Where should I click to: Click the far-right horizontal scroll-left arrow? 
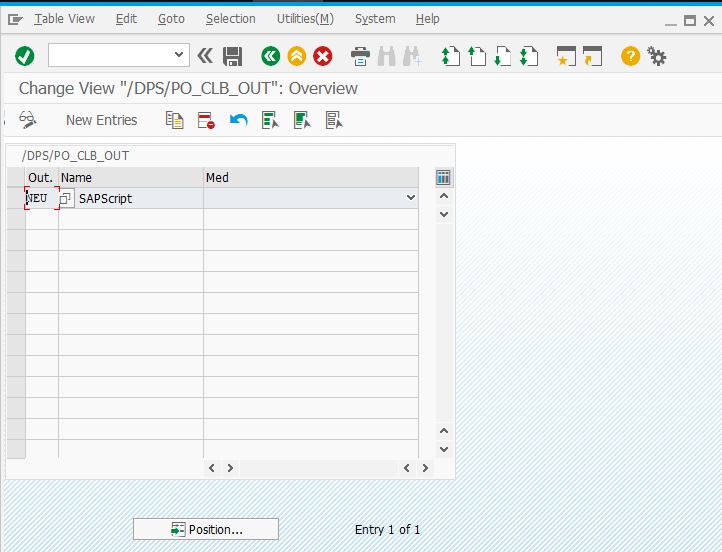coord(407,468)
